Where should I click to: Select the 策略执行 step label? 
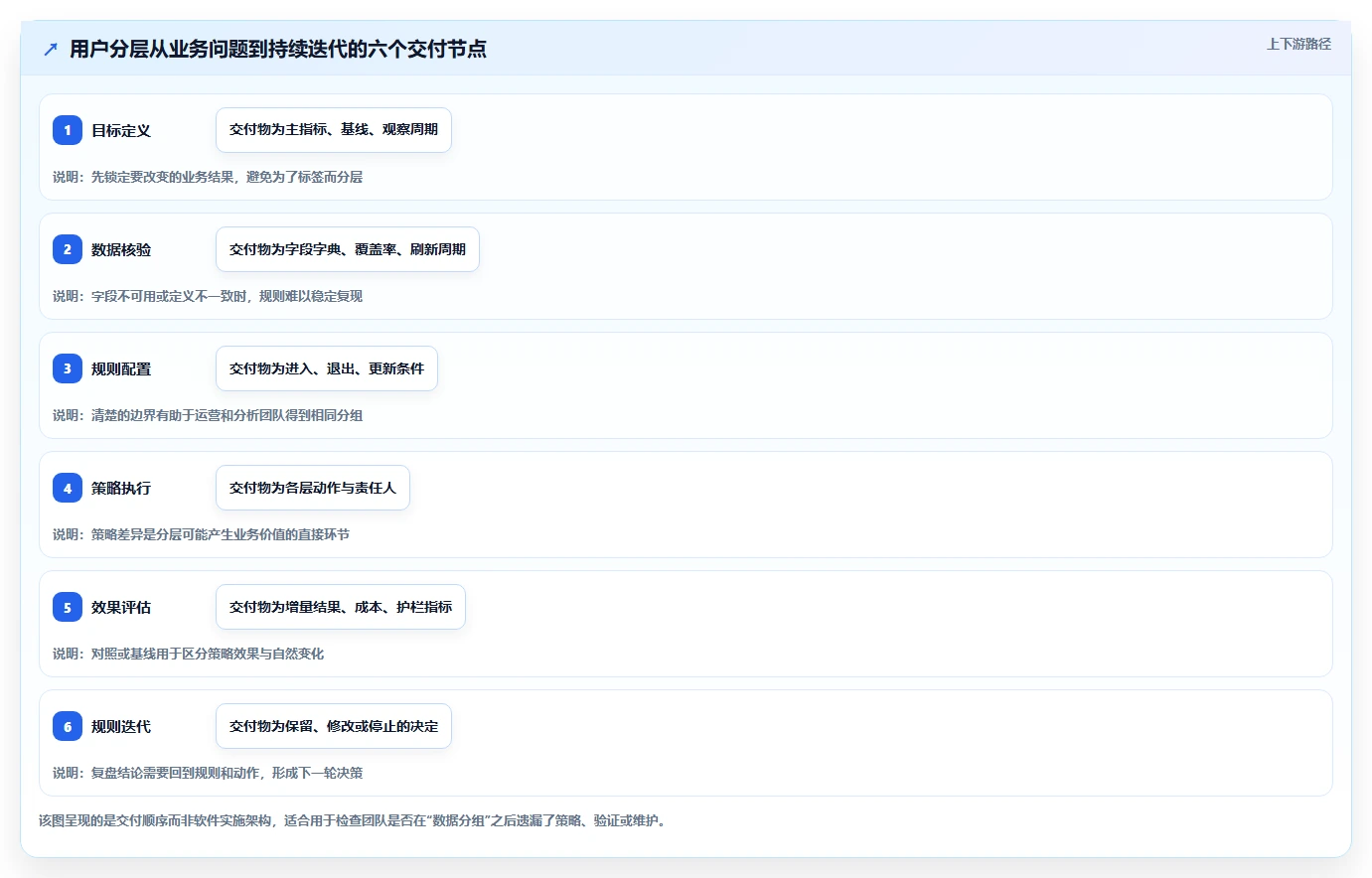[121, 488]
